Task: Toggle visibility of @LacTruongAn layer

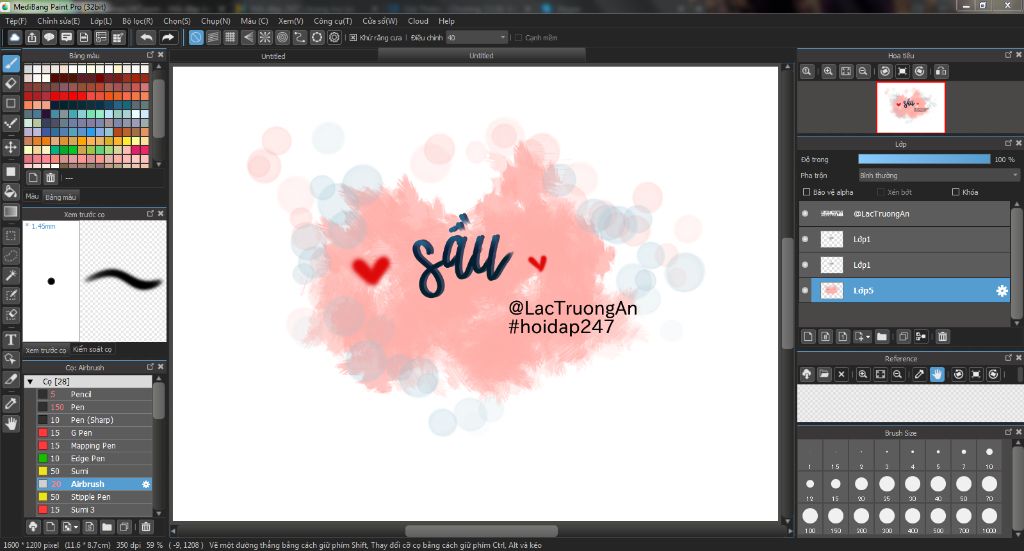Action: 805,213
